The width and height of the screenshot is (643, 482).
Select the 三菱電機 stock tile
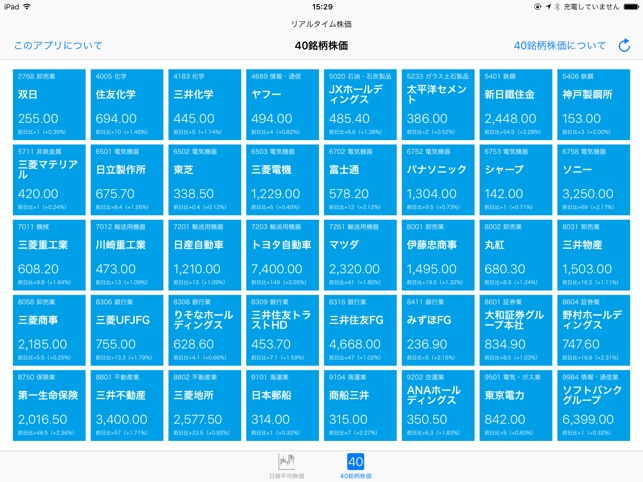click(x=283, y=180)
